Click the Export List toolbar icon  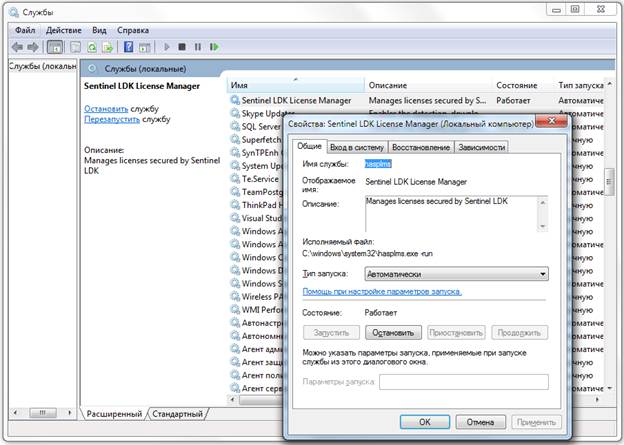coord(109,47)
